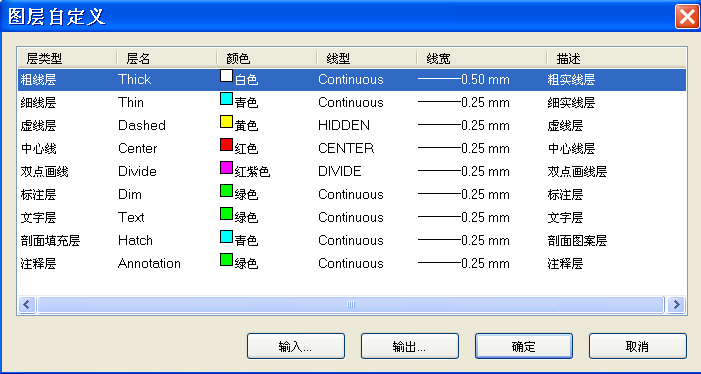Sort by the 层类型 column header
The width and height of the screenshot is (701, 374).
click(x=68, y=58)
